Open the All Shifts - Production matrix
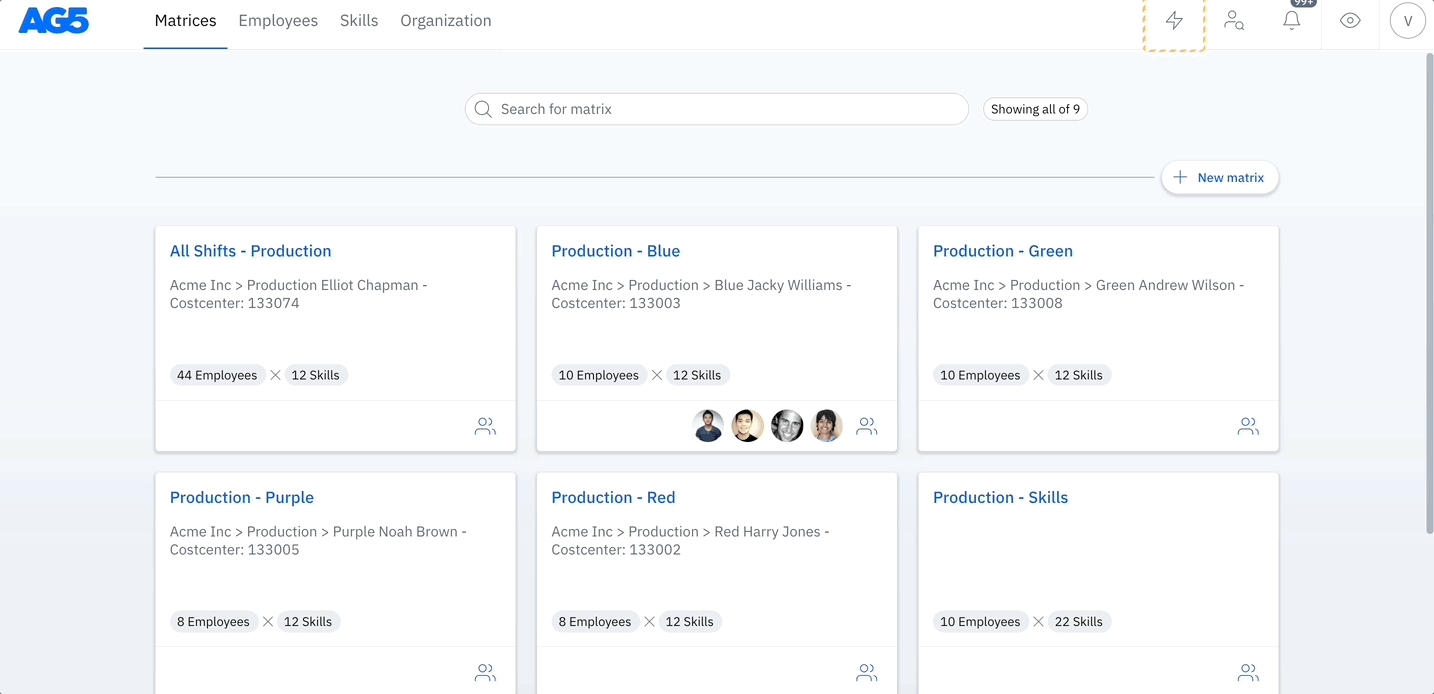This screenshot has width=1434, height=694. (x=250, y=251)
